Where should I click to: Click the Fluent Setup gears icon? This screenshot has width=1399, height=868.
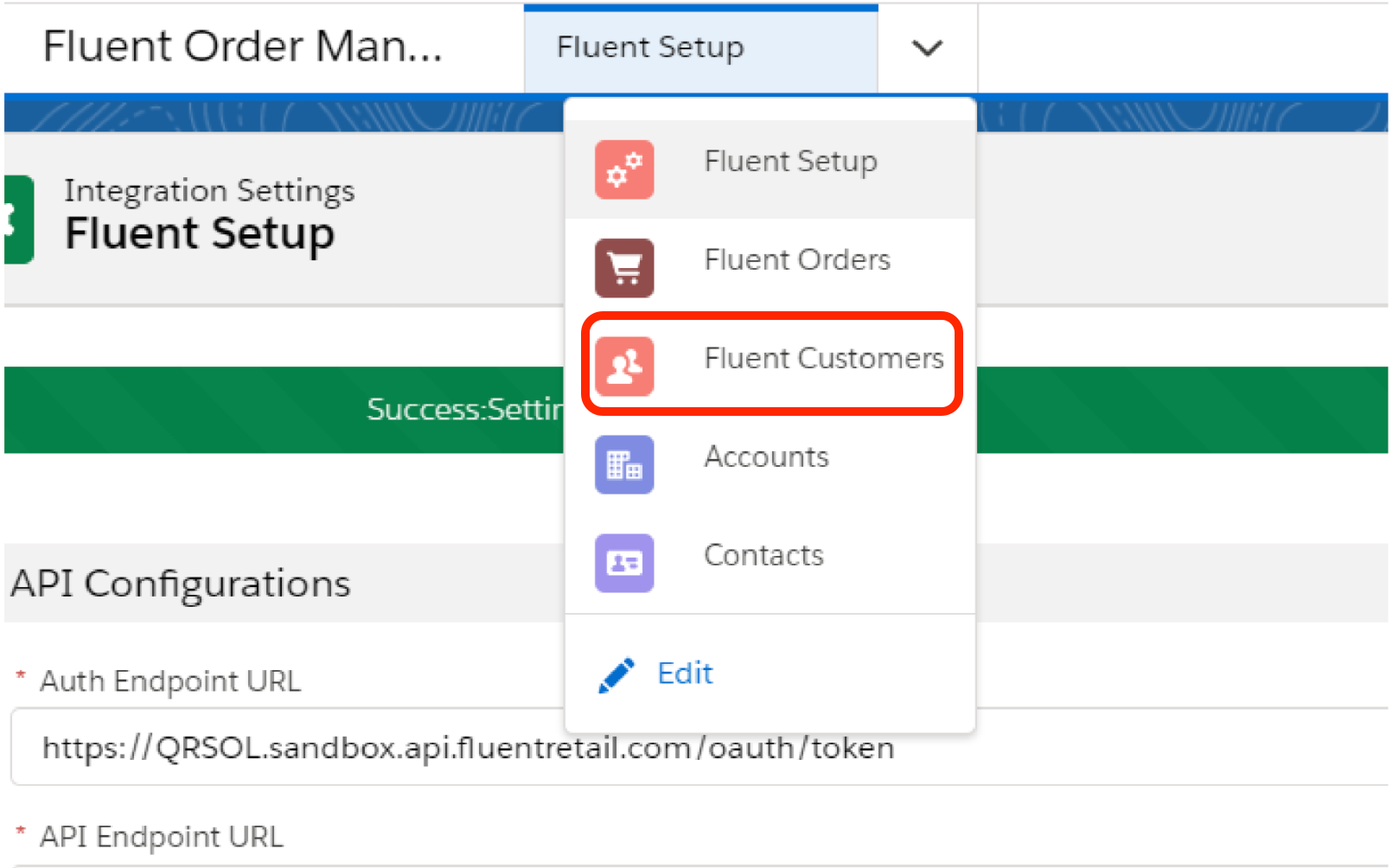click(624, 170)
